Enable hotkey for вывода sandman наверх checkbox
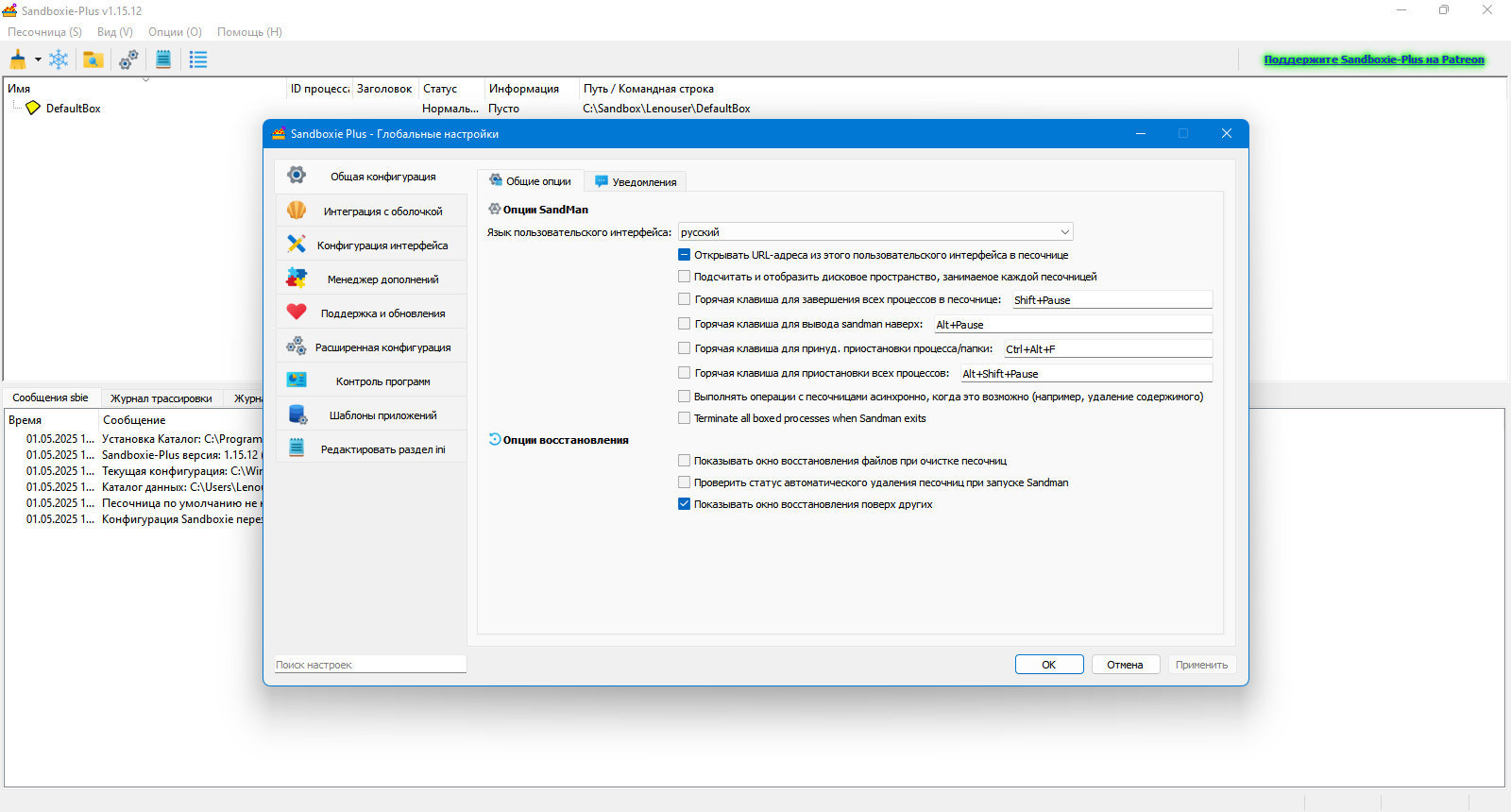The image size is (1511, 812). pyautogui.click(x=684, y=324)
